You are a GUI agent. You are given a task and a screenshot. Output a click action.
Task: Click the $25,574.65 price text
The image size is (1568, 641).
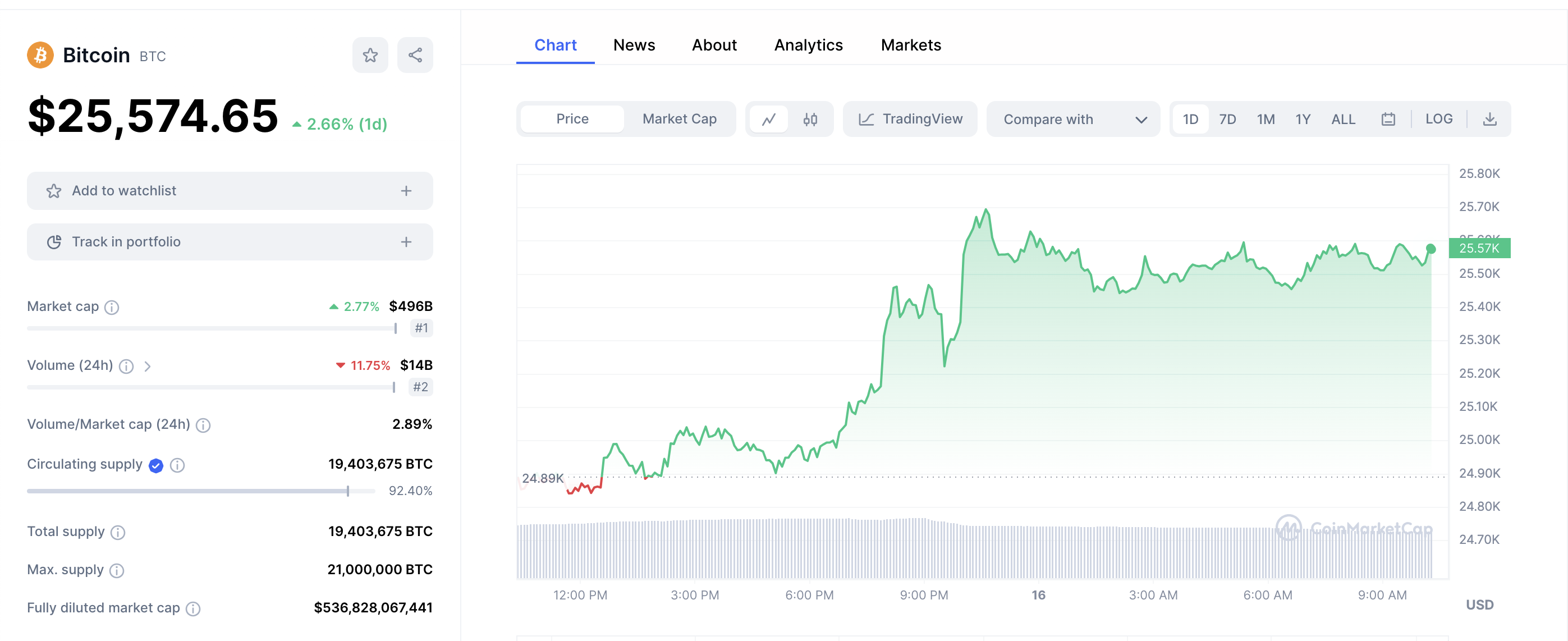[153, 116]
